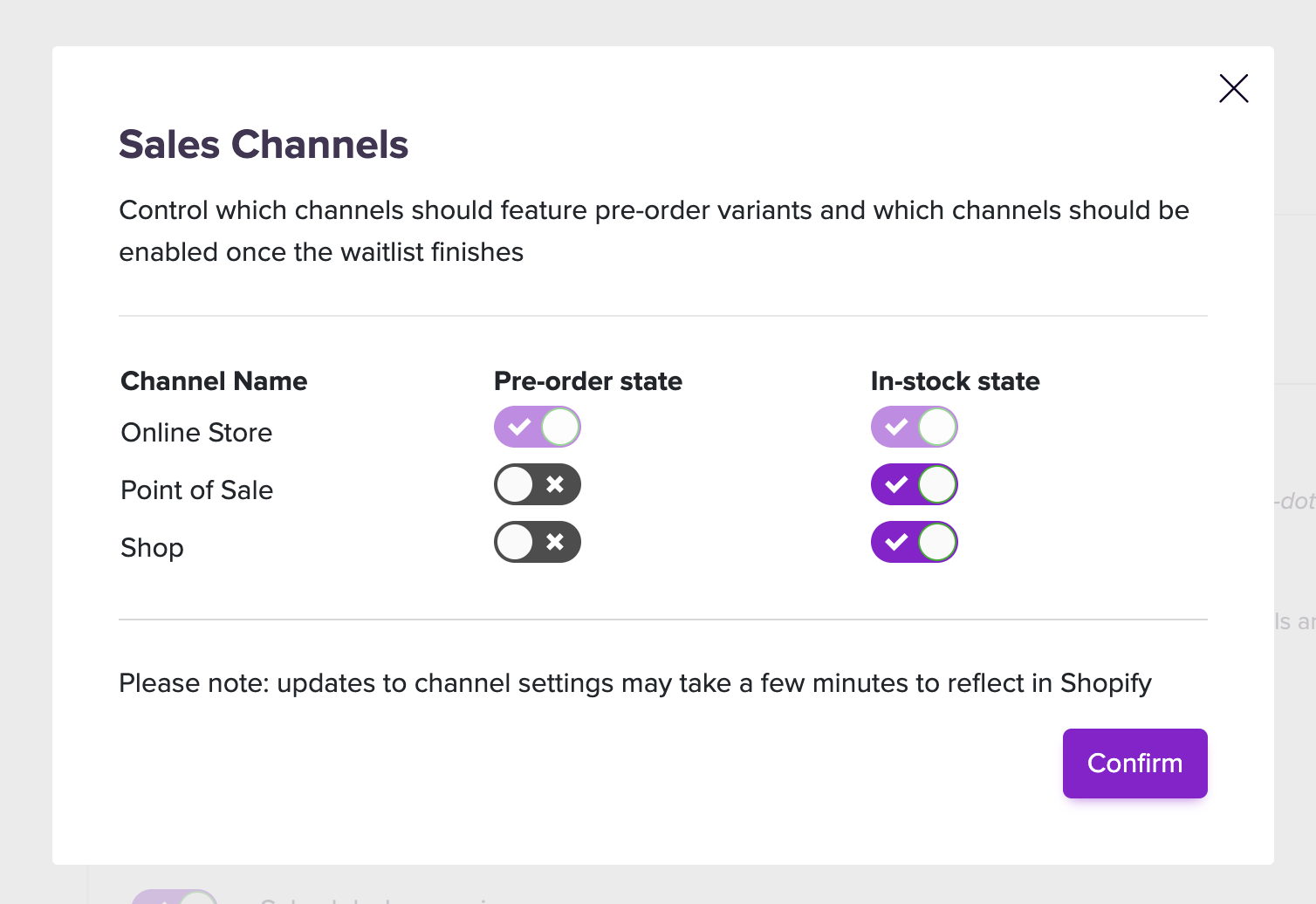
Task: Close the Sales Channels dialog with X
Action: click(1233, 88)
